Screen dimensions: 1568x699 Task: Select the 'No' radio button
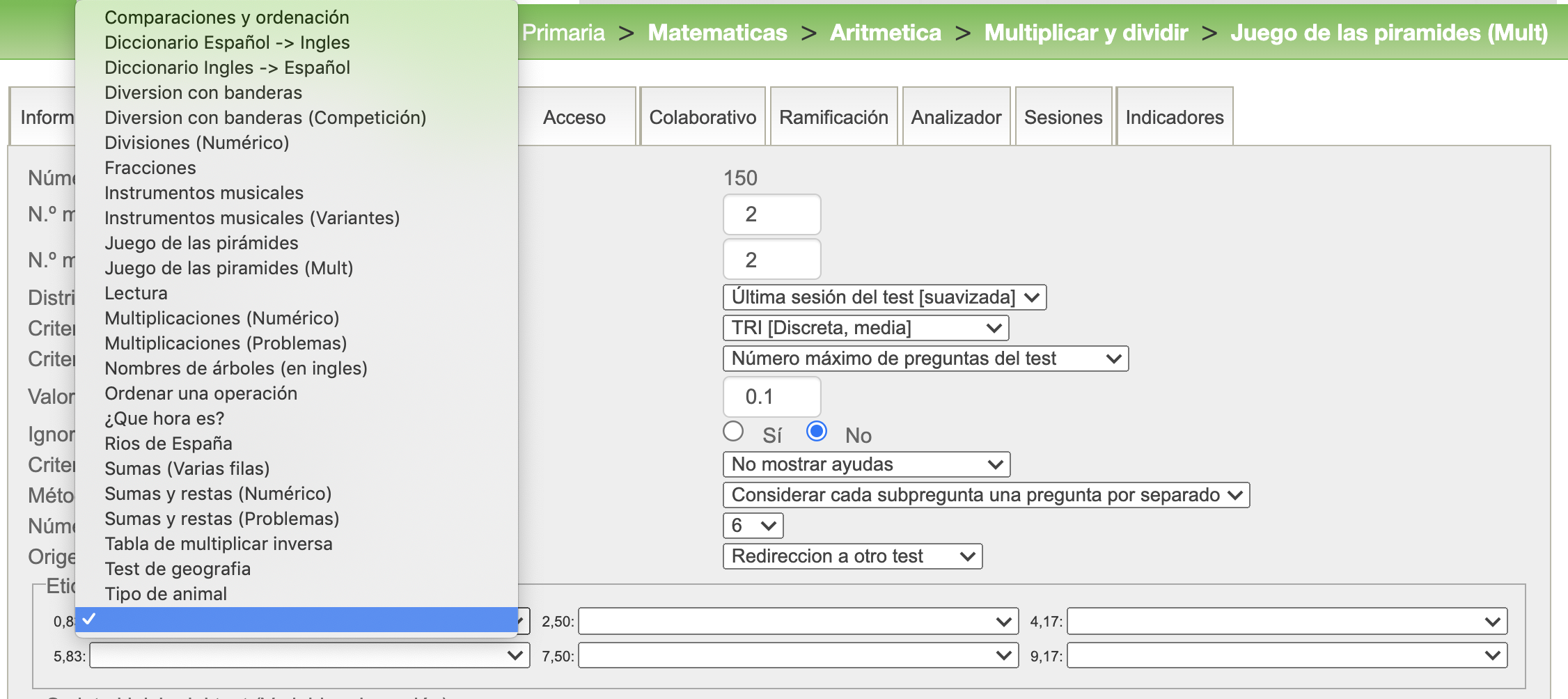817,432
